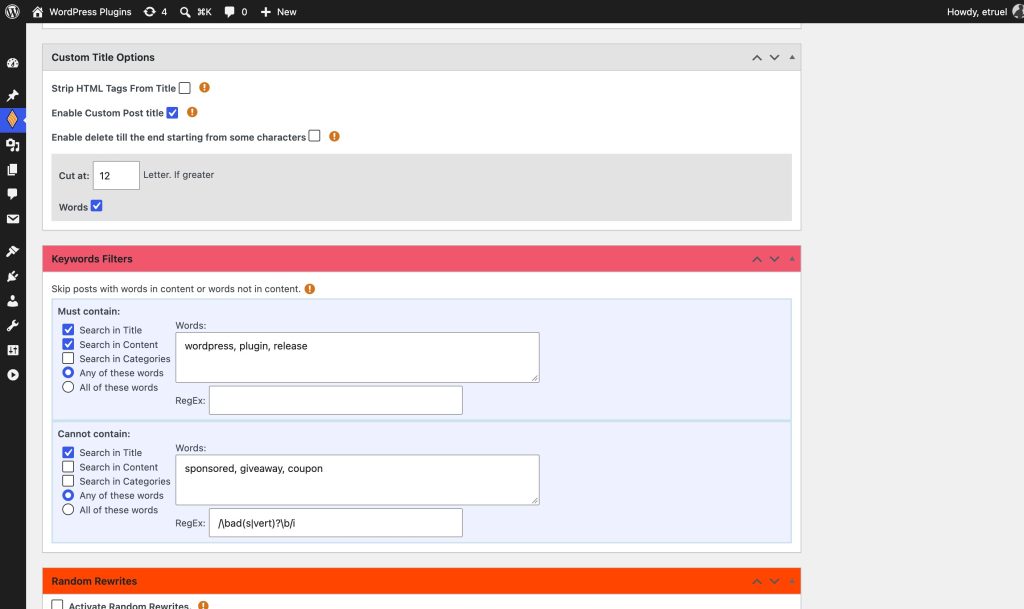Open the envelope mail icon in the sidebar
1024x609 pixels.
click(x=12, y=219)
